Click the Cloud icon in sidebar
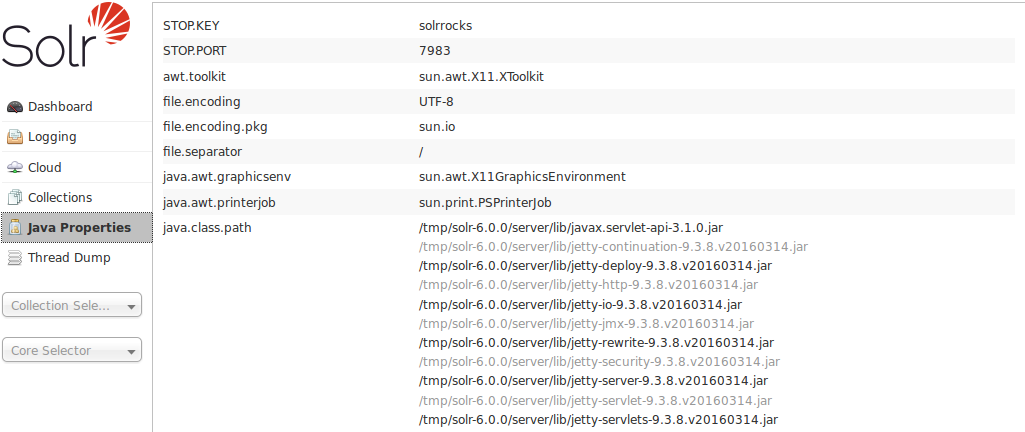 click(x=15, y=167)
